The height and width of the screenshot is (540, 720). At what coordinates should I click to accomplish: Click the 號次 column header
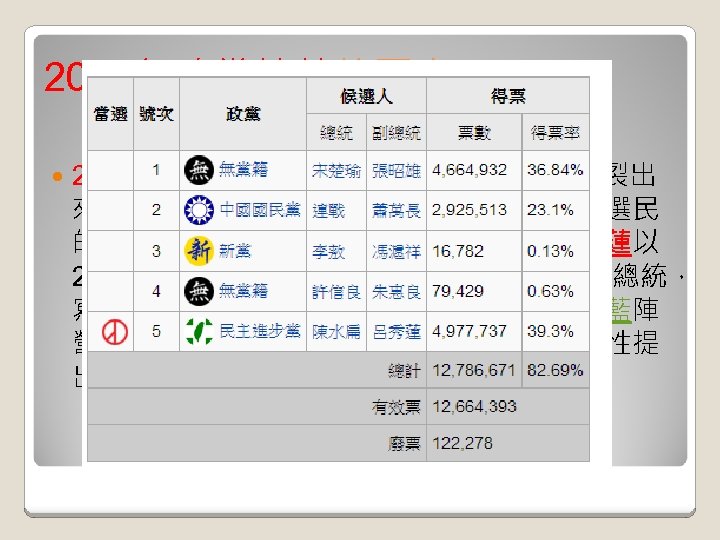(x=157, y=114)
